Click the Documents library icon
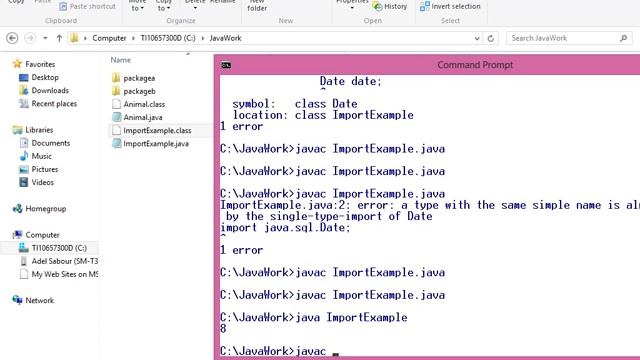 click(x=24, y=143)
